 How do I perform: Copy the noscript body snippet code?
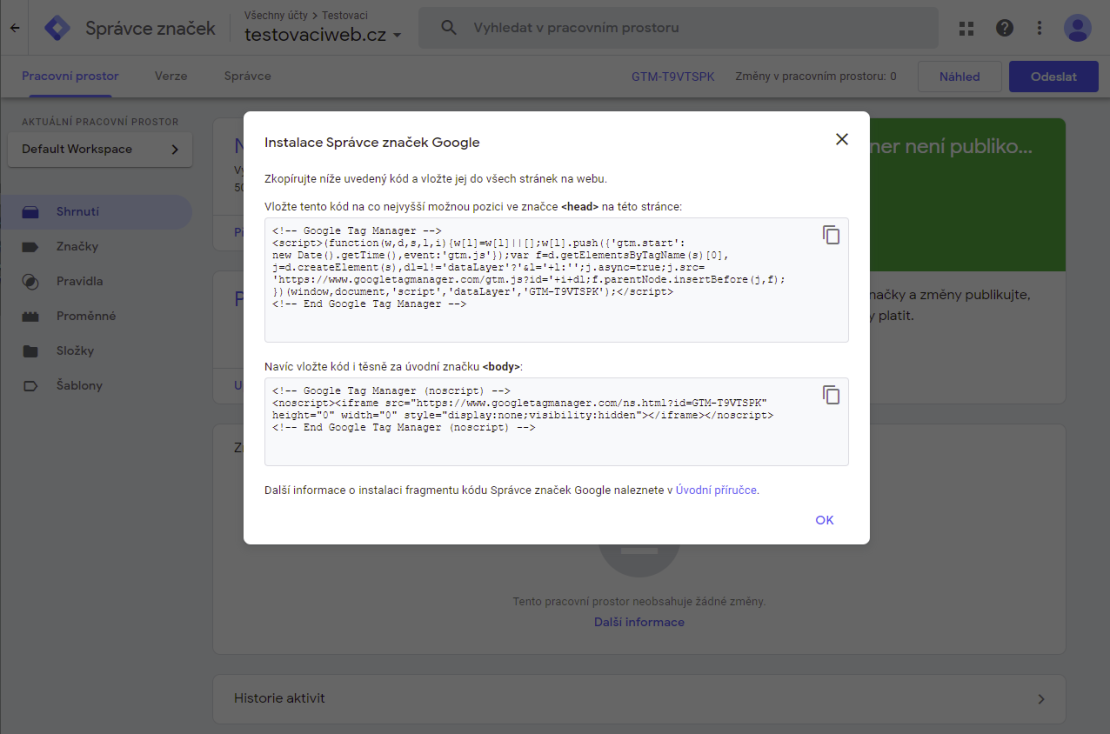click(x=831, y=395)
